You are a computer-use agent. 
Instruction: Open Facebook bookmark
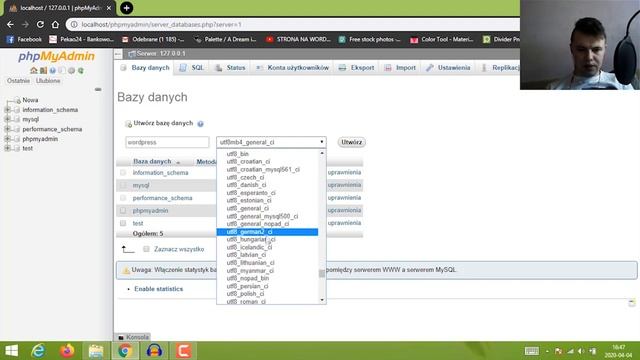click(x=24, y=40)
